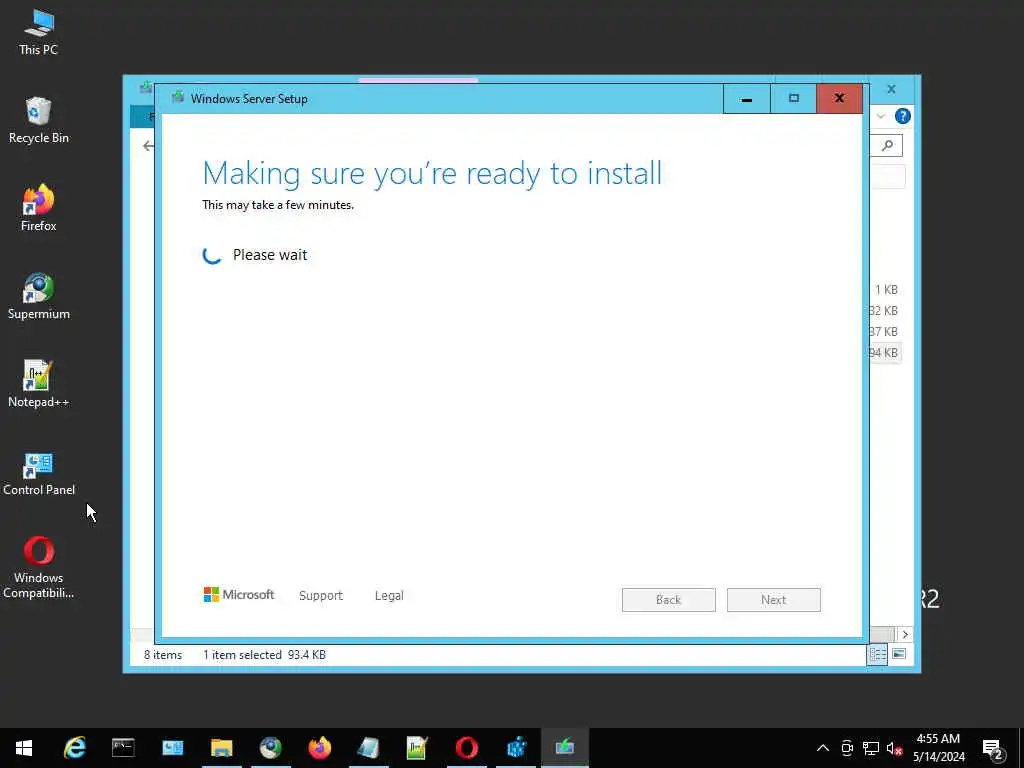Switch to Opera in the taskbar

(x=466, y=748)
